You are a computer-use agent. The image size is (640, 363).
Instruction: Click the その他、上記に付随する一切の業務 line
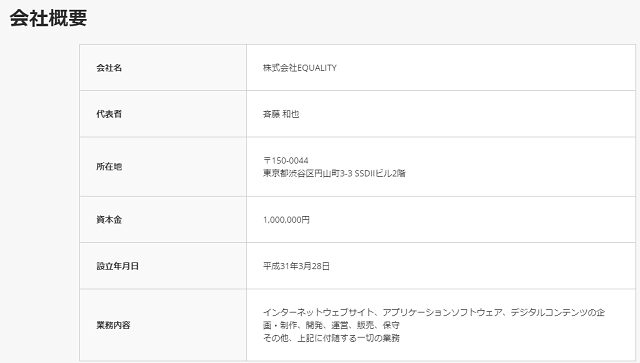(331, 338)
